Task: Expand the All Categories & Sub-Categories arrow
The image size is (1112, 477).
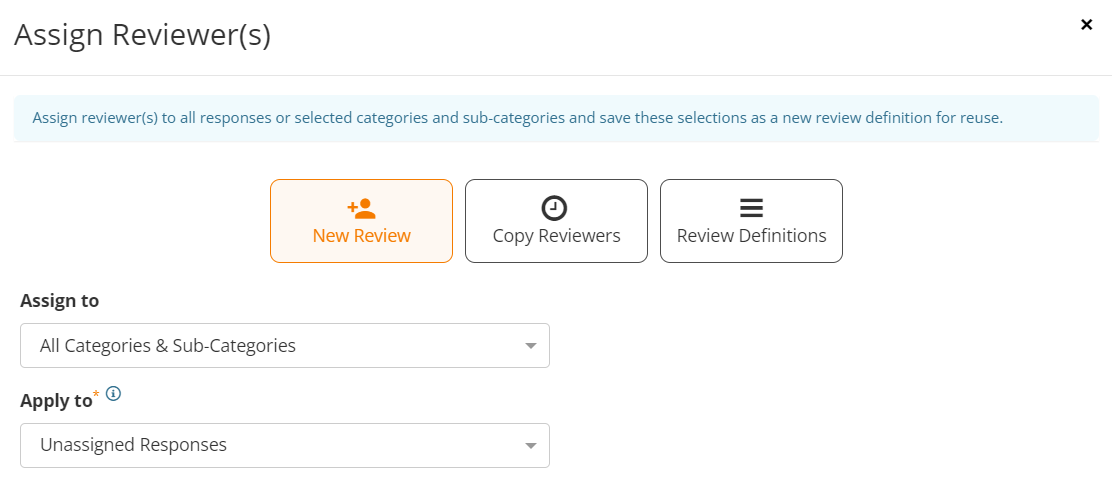Action: point(530,347)
